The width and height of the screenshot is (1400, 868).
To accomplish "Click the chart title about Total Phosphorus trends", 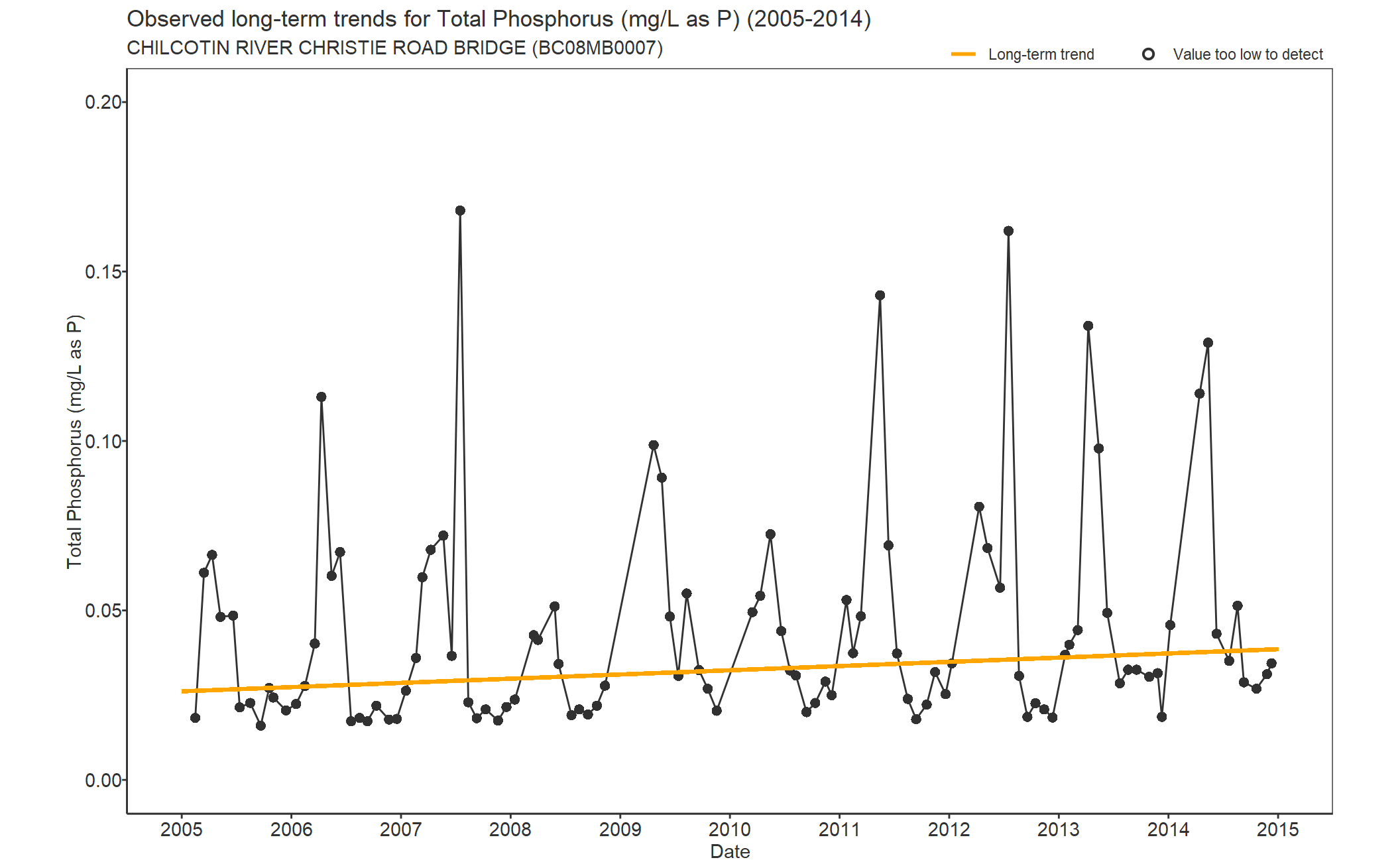I will 498,19.
